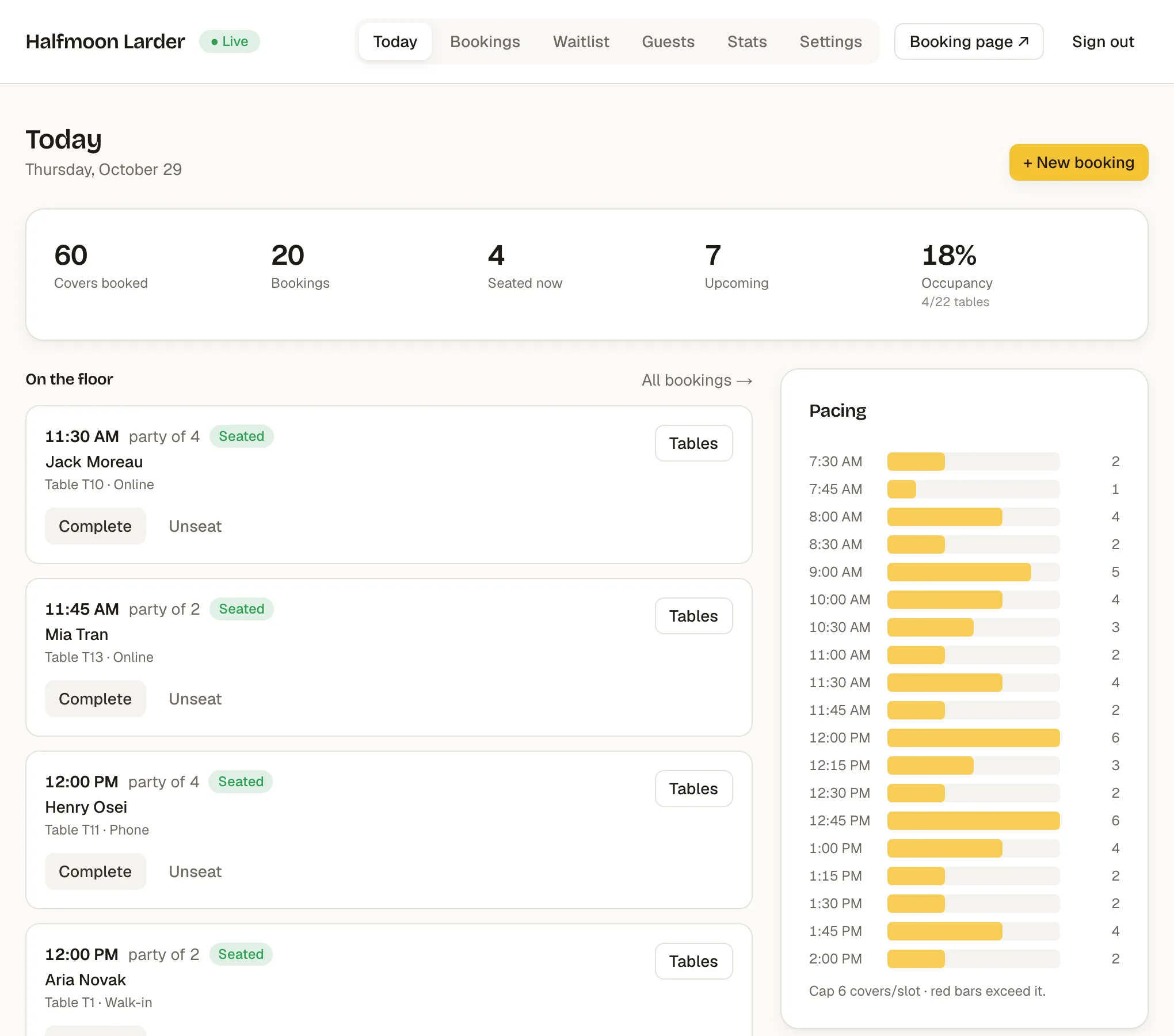Unseat Mia Tran

[x=195, y=699]
